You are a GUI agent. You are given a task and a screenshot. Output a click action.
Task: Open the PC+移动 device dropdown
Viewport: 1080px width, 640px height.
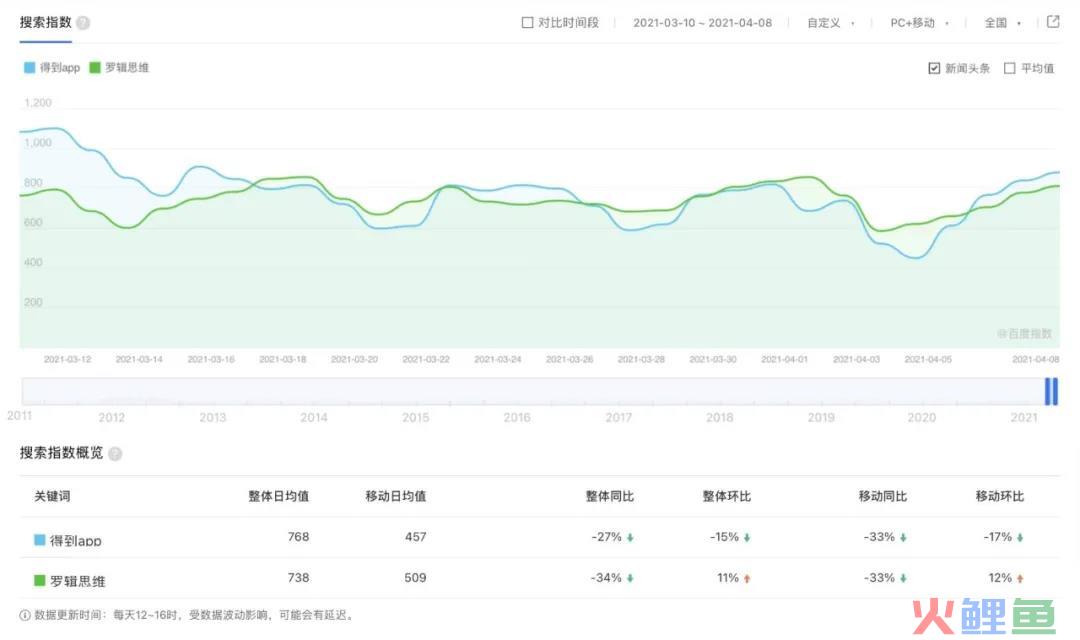(920, 23)
